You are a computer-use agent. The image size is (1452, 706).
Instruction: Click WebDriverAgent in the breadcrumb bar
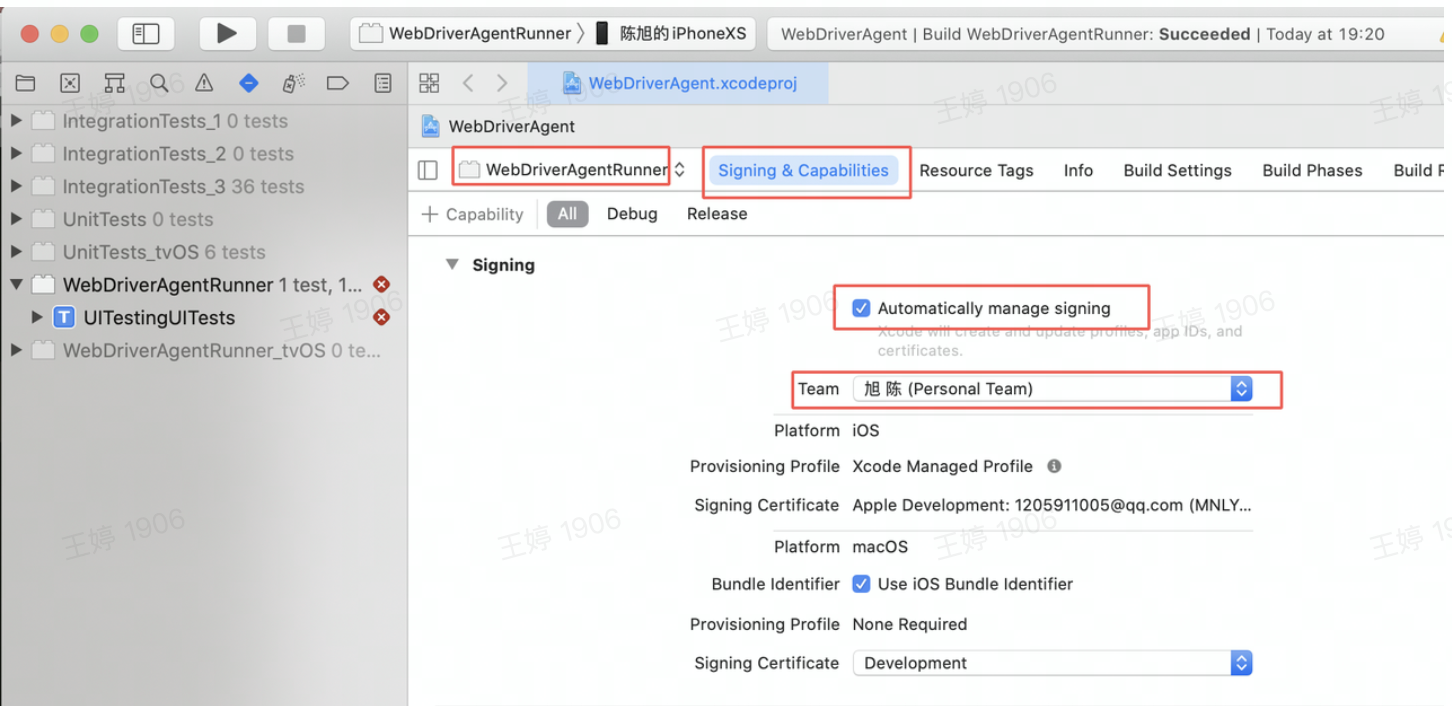point(511,126)
